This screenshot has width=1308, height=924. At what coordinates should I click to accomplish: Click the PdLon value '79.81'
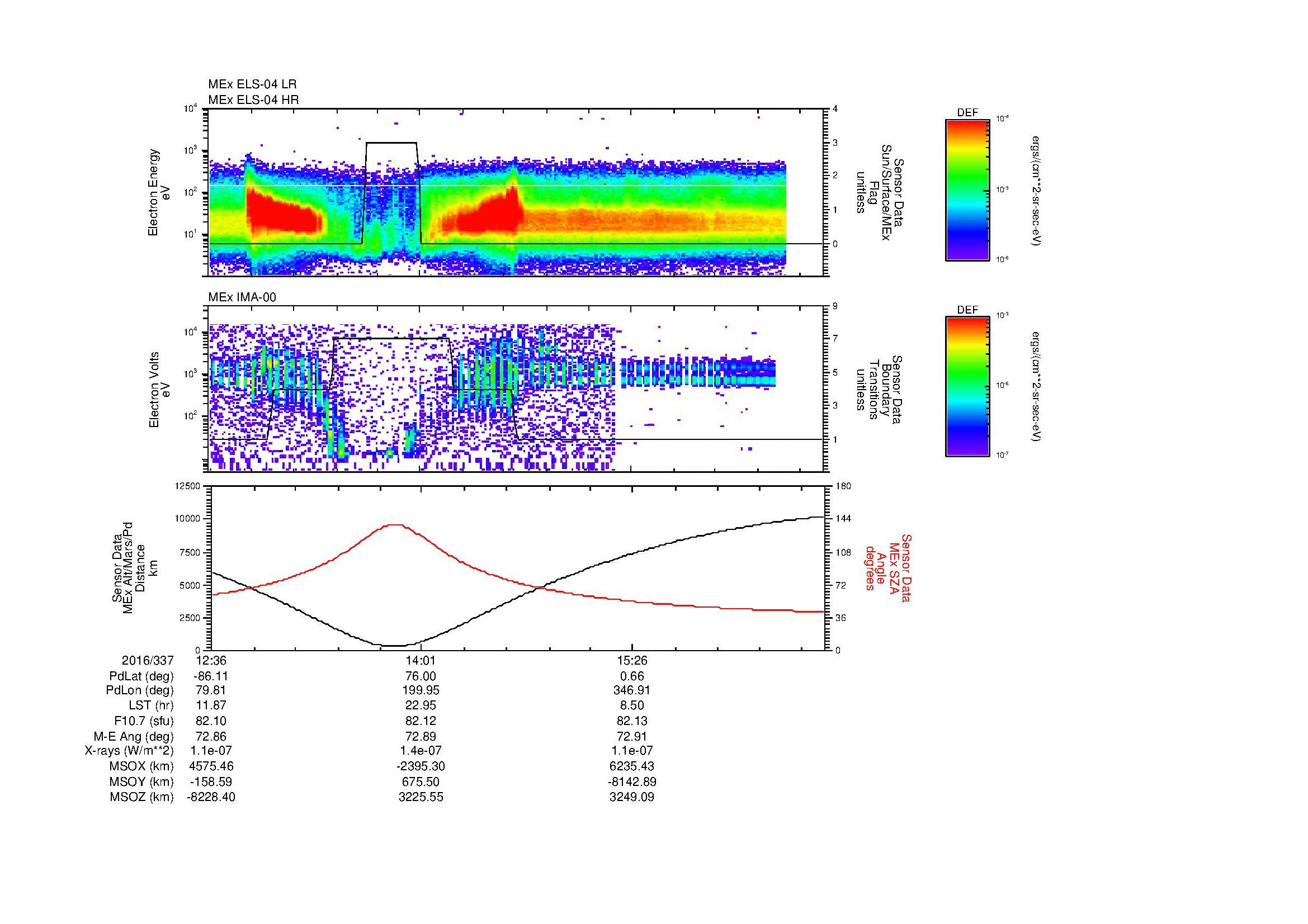click(211, 690)
